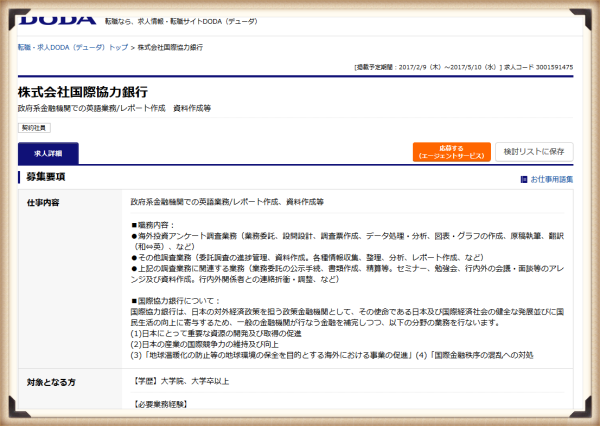Screen dimensions: 600x426
Task: Click the glossary book icon
Action: 524,179
